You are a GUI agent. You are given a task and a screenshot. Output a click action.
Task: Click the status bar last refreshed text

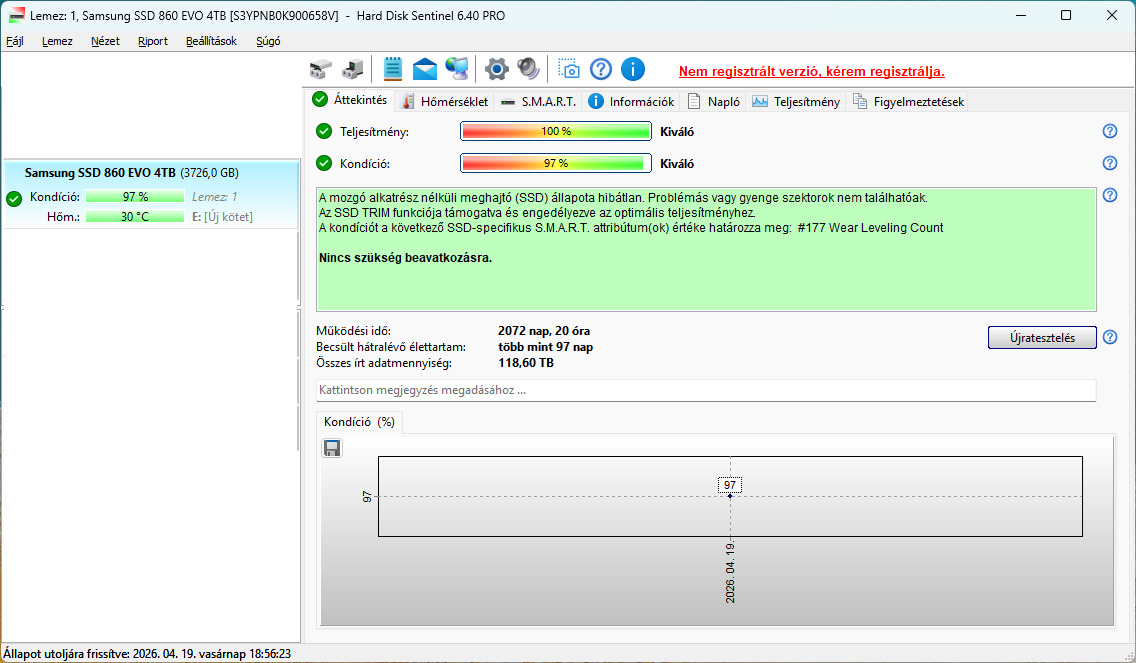click(147, 654)
